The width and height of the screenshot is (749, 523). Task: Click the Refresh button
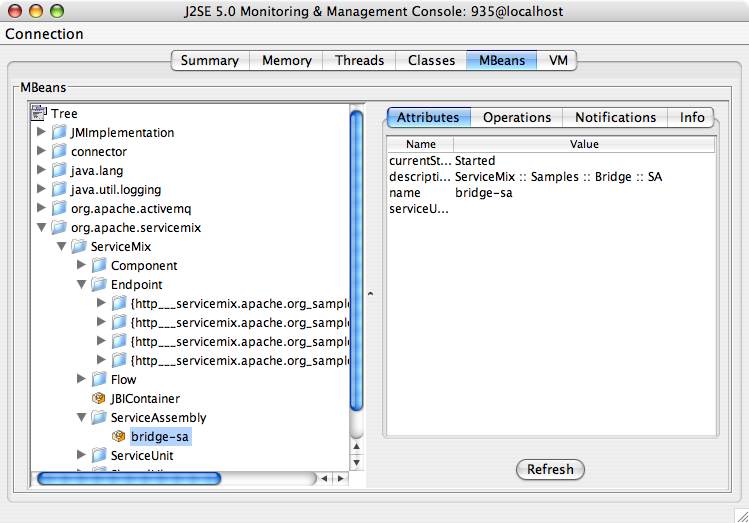coord(550,470)
